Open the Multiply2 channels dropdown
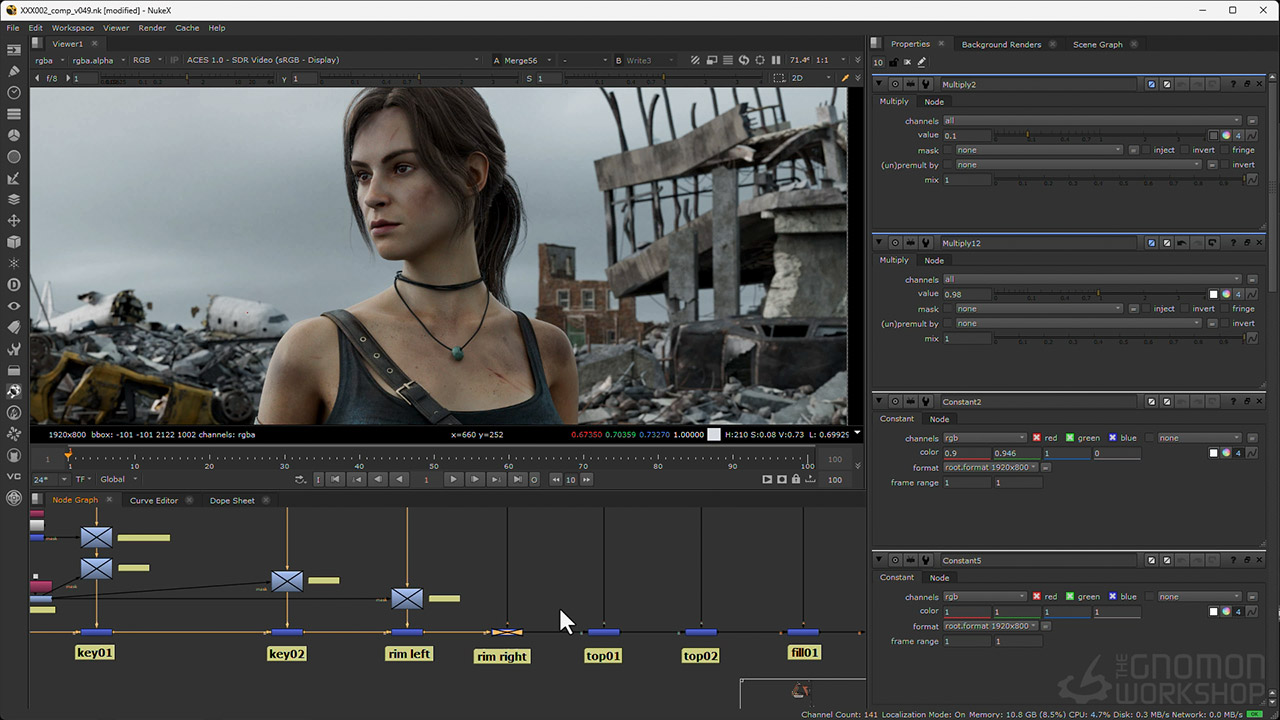 click(x=1091, y=121)
